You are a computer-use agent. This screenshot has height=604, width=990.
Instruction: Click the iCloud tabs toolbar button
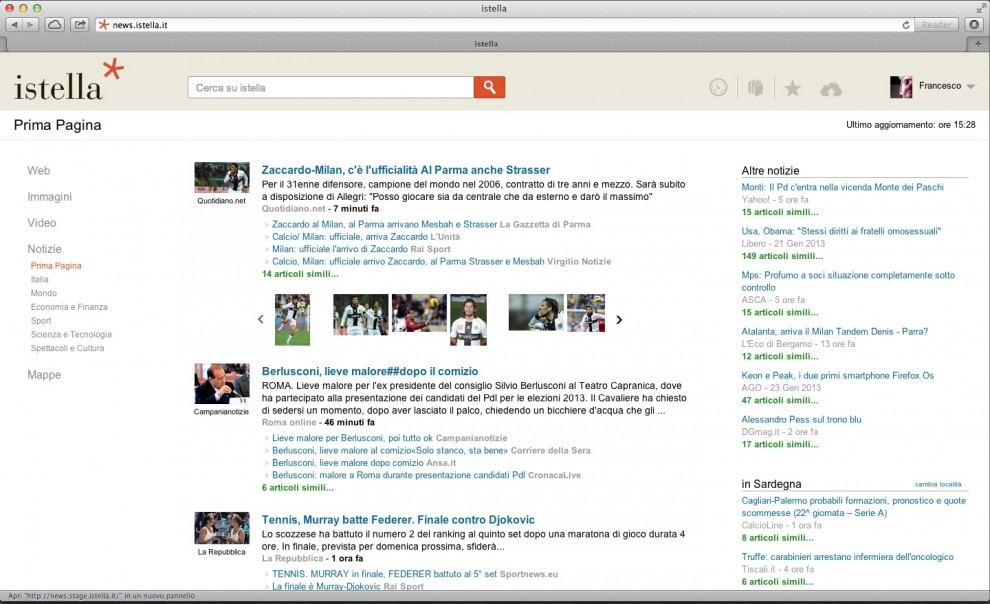[55, 25]
